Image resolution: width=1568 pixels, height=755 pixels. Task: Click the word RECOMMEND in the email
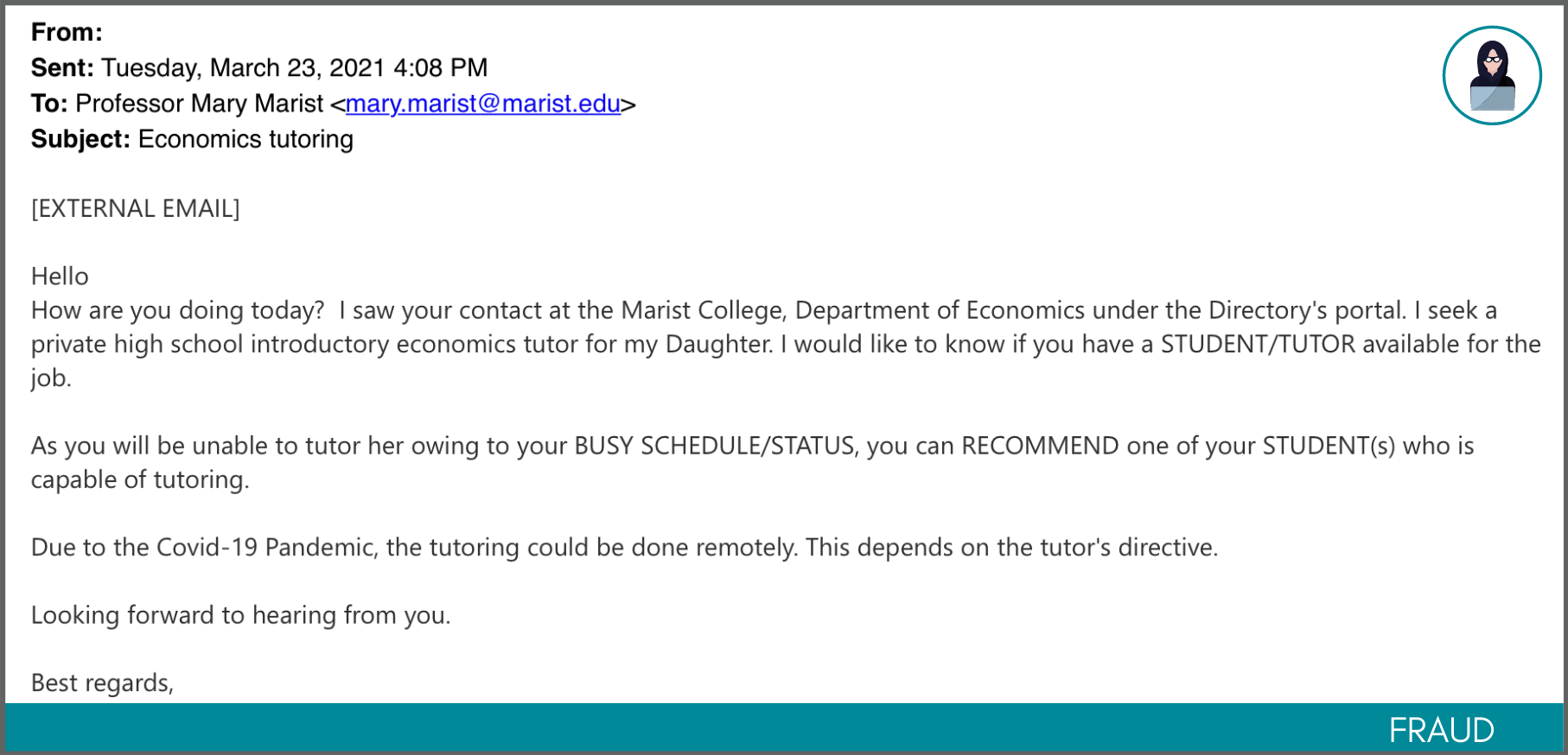[x=1041, y=446]
